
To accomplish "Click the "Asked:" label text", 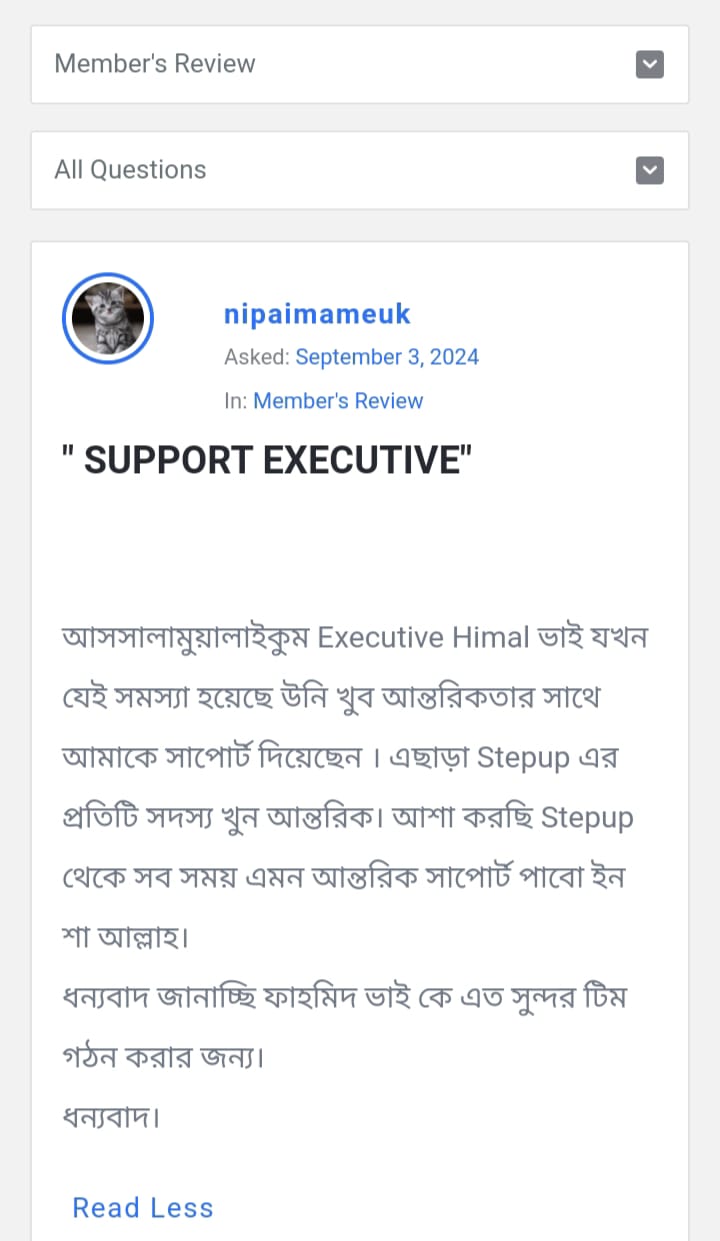I will click(x=257, y=357).
